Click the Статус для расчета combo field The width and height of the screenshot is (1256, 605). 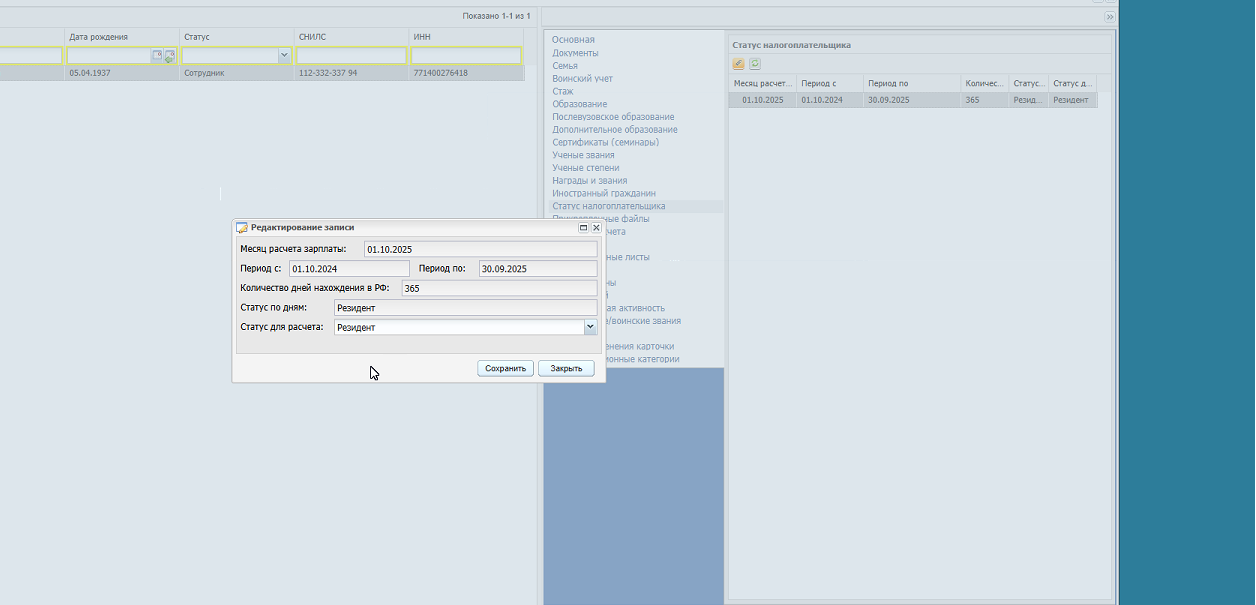coord(459,327)
